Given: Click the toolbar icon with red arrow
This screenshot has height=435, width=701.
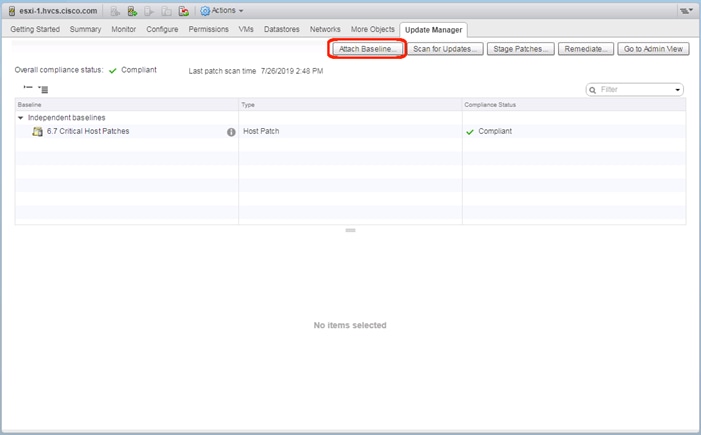Looking at the screenshot, I should tap(183, 11).
